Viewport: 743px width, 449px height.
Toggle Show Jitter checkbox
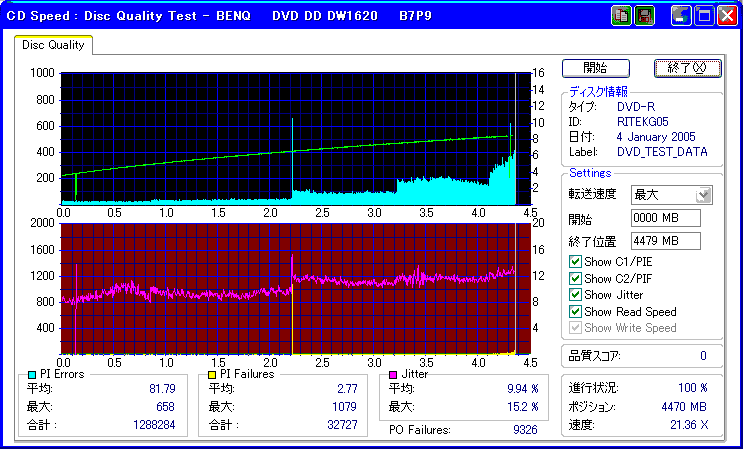(575, 295)
